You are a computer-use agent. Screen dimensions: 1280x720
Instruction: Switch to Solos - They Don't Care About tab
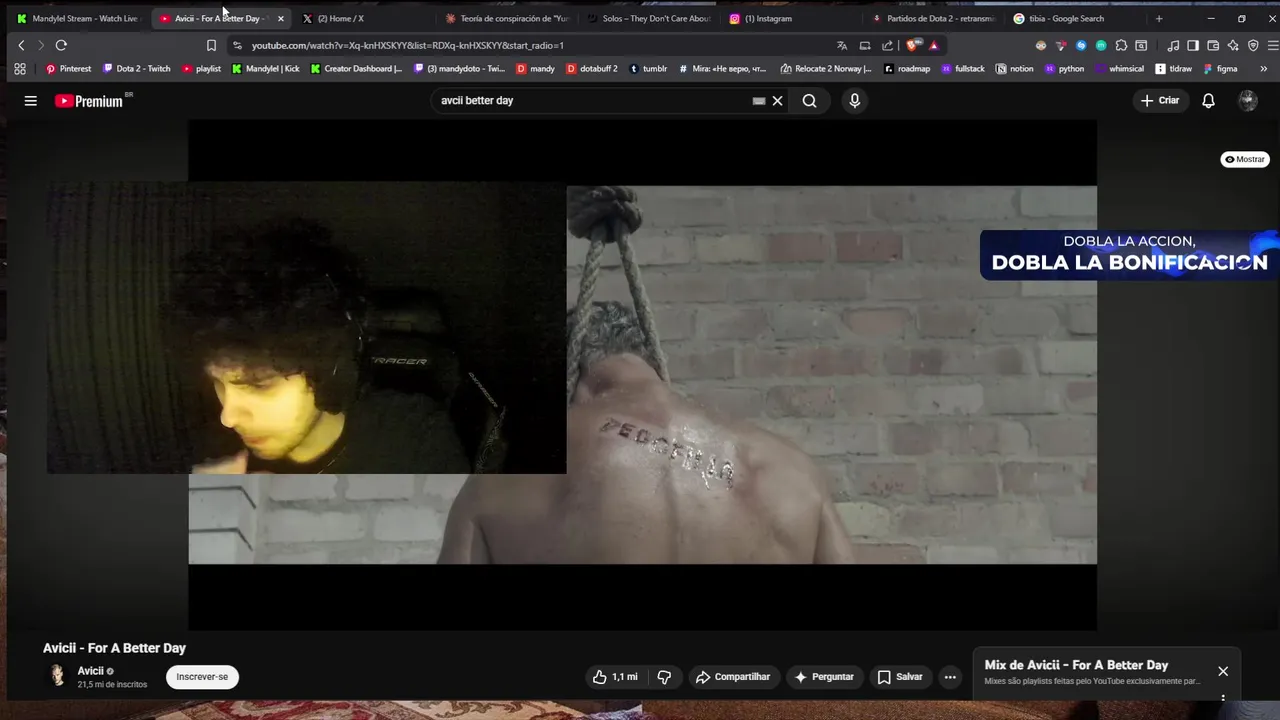coord(650,18)
